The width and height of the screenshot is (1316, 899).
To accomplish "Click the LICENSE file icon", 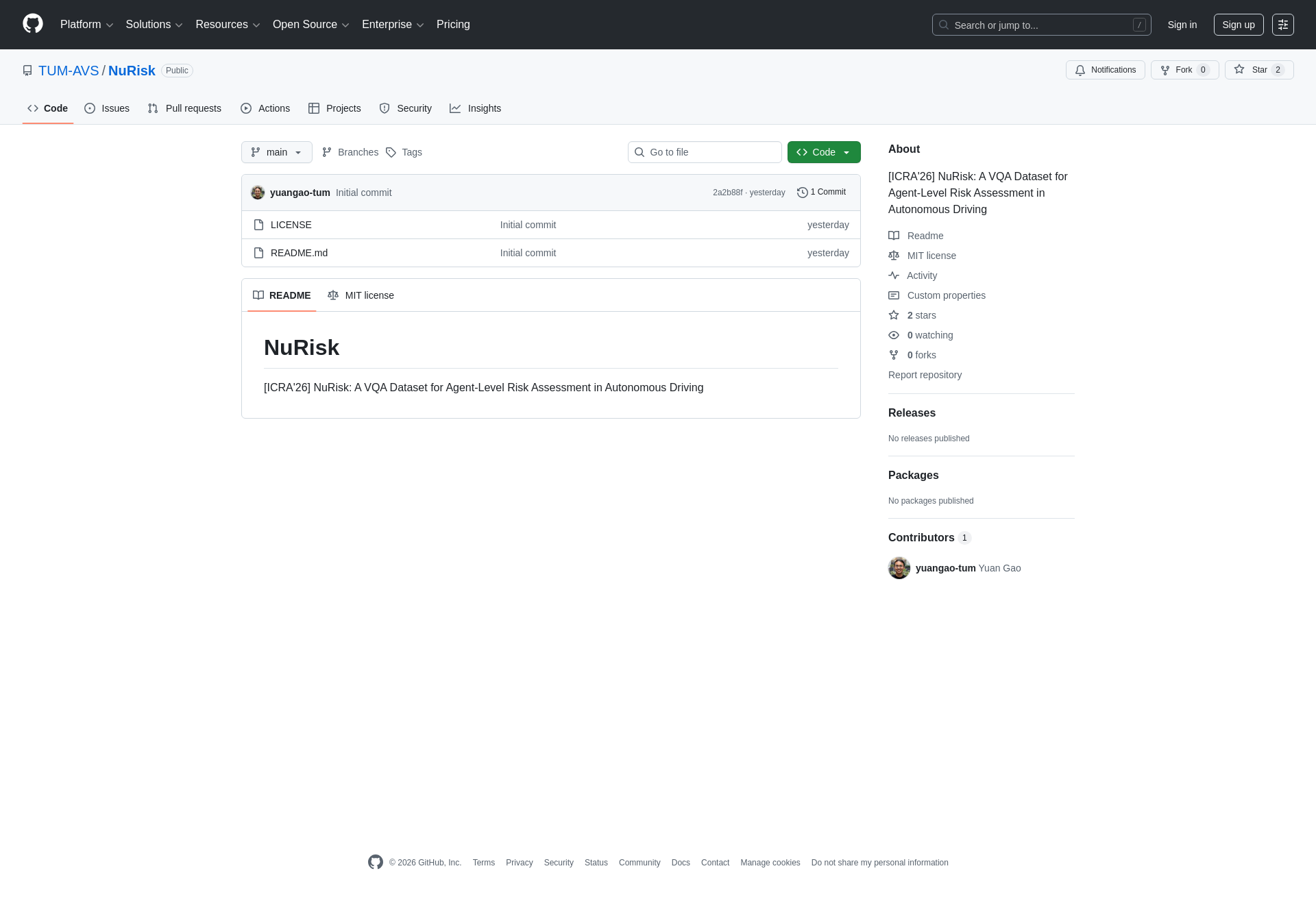I will pos(258,225).
